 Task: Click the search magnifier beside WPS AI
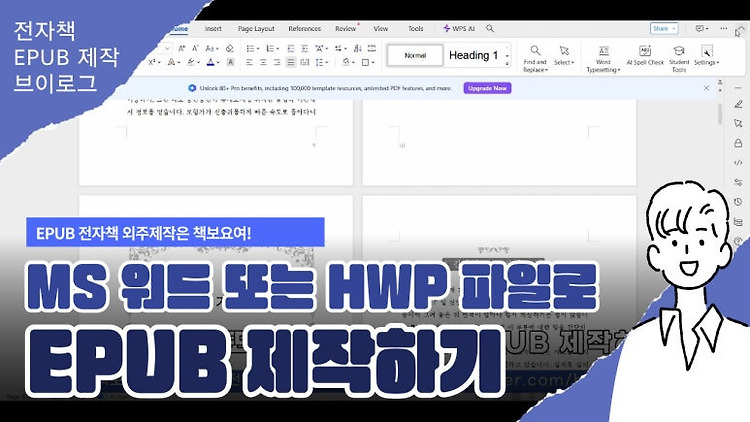coord(490,29)
